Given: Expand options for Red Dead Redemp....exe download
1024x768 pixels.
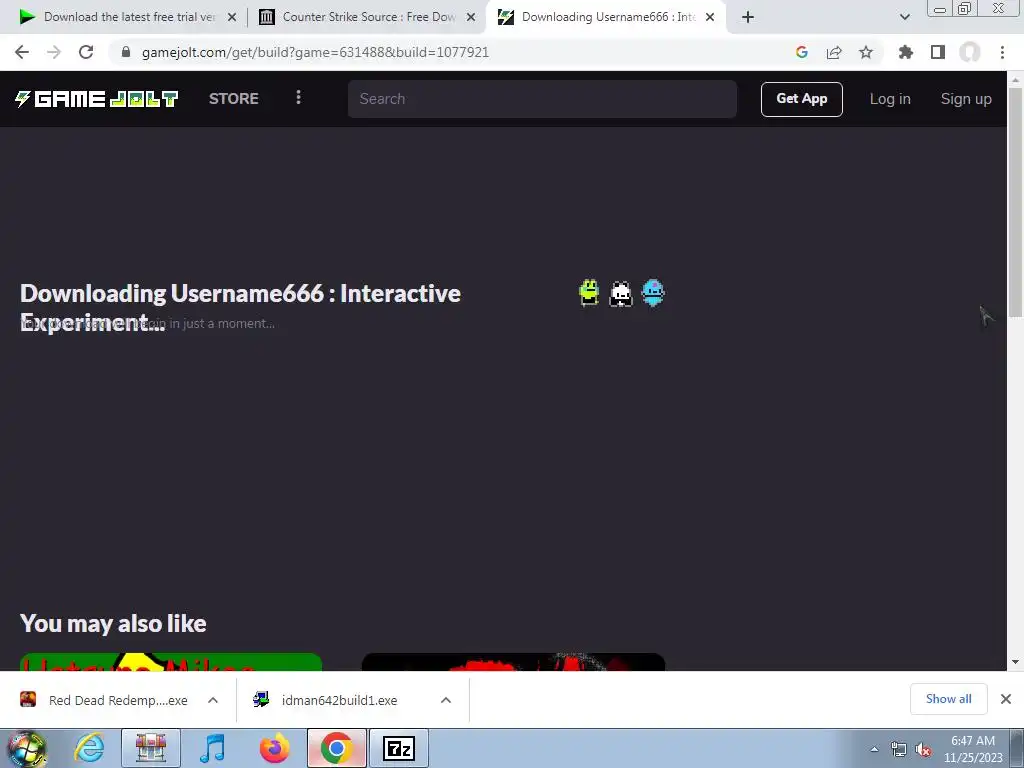Looking at the screenshot, I should click(213, 700).
